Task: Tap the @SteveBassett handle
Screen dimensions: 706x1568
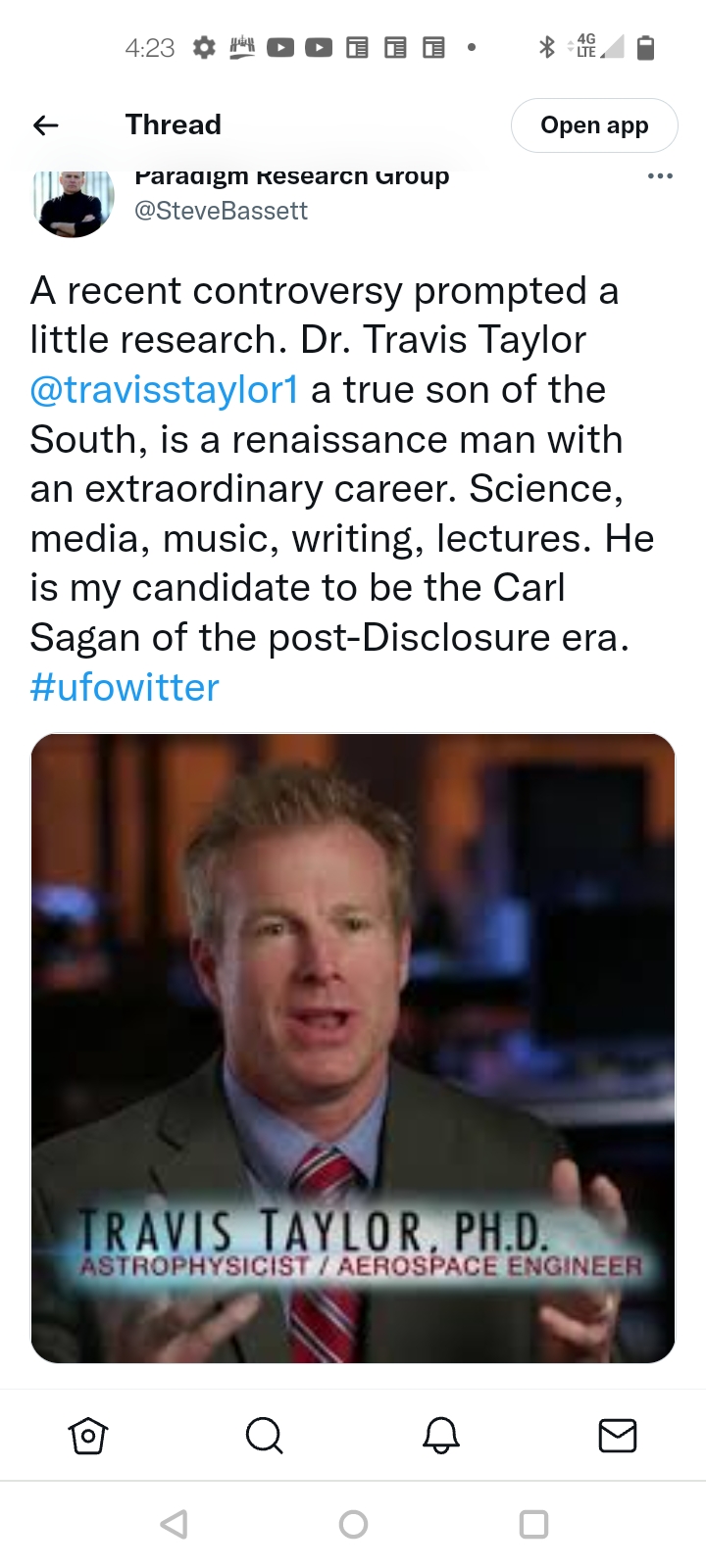Action: click(221, 211)
